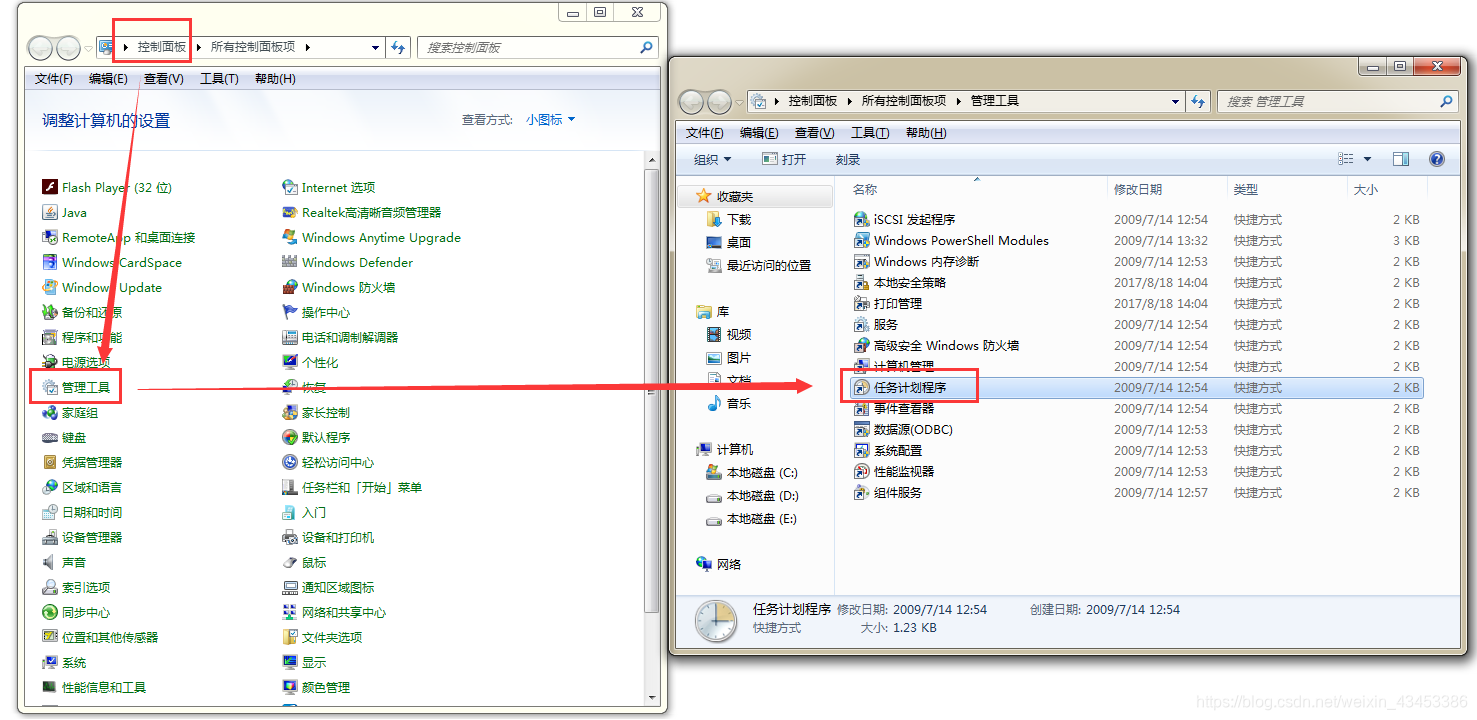Open 操作中心 flag icon
The height and width of the screenshot is (720, 1477).
point(290,312)
